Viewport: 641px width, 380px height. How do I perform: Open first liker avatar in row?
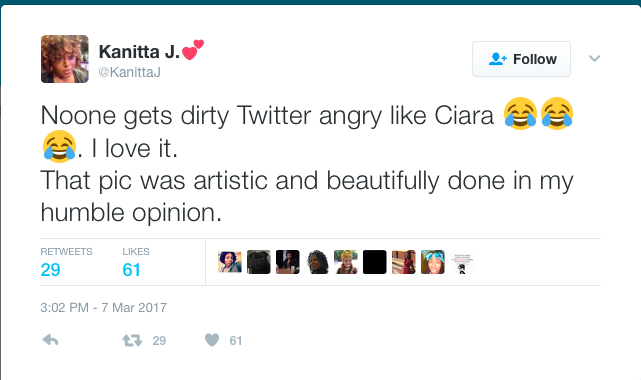tap(230, 262)
